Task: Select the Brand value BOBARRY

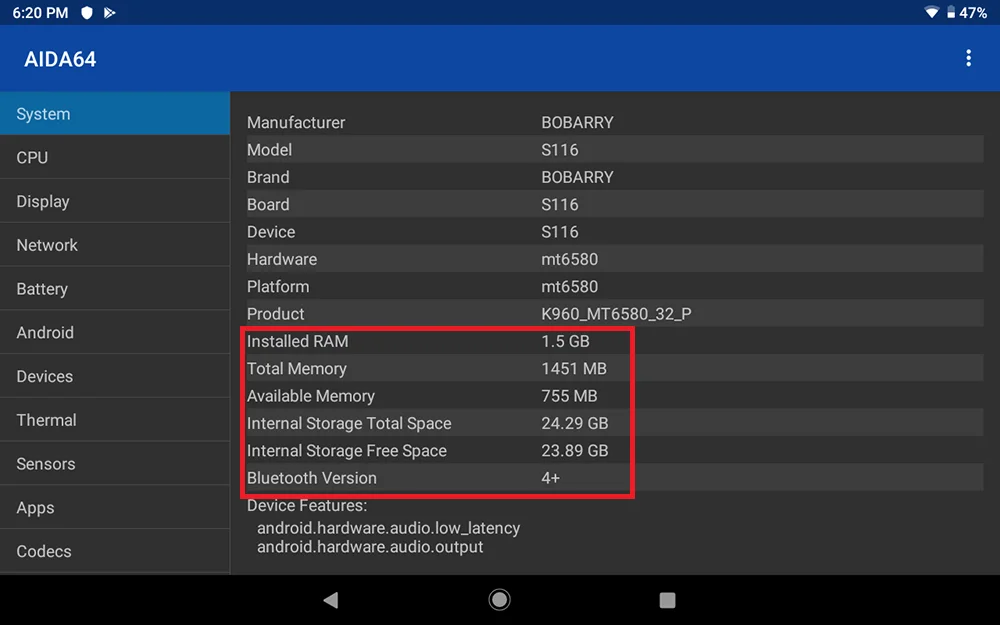Action: pos(577,177)
